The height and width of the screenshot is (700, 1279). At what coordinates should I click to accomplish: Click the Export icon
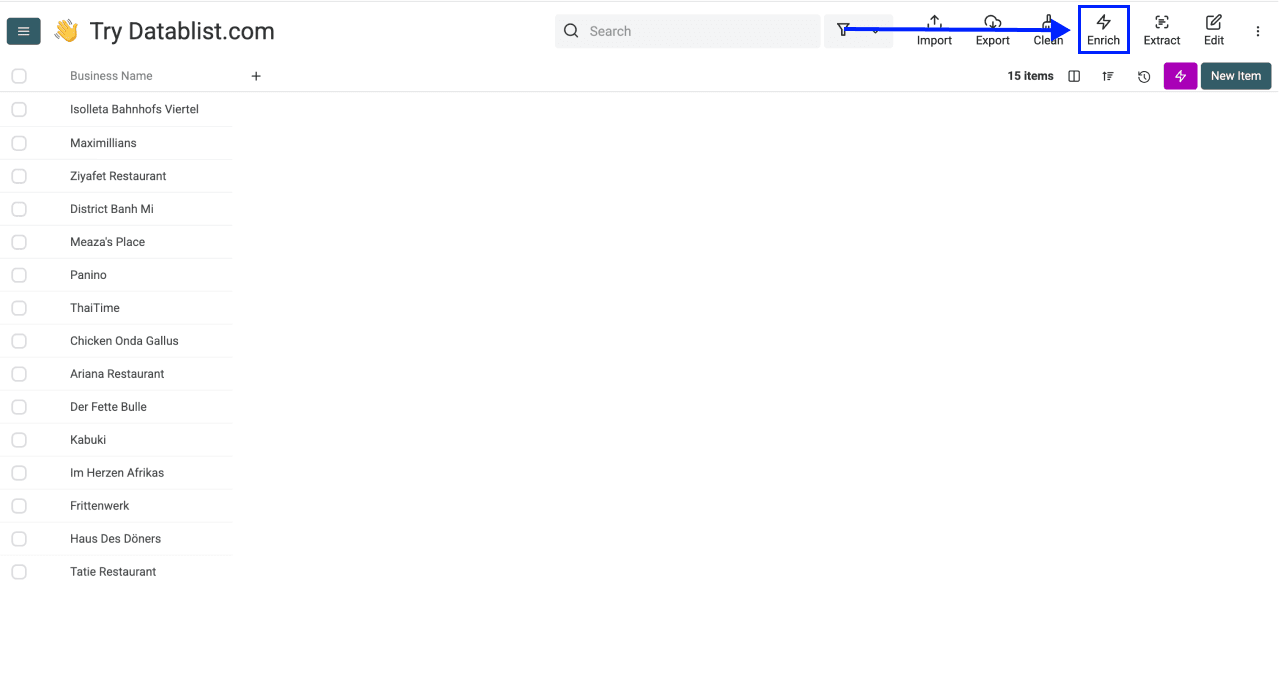[x=992, y=30]
